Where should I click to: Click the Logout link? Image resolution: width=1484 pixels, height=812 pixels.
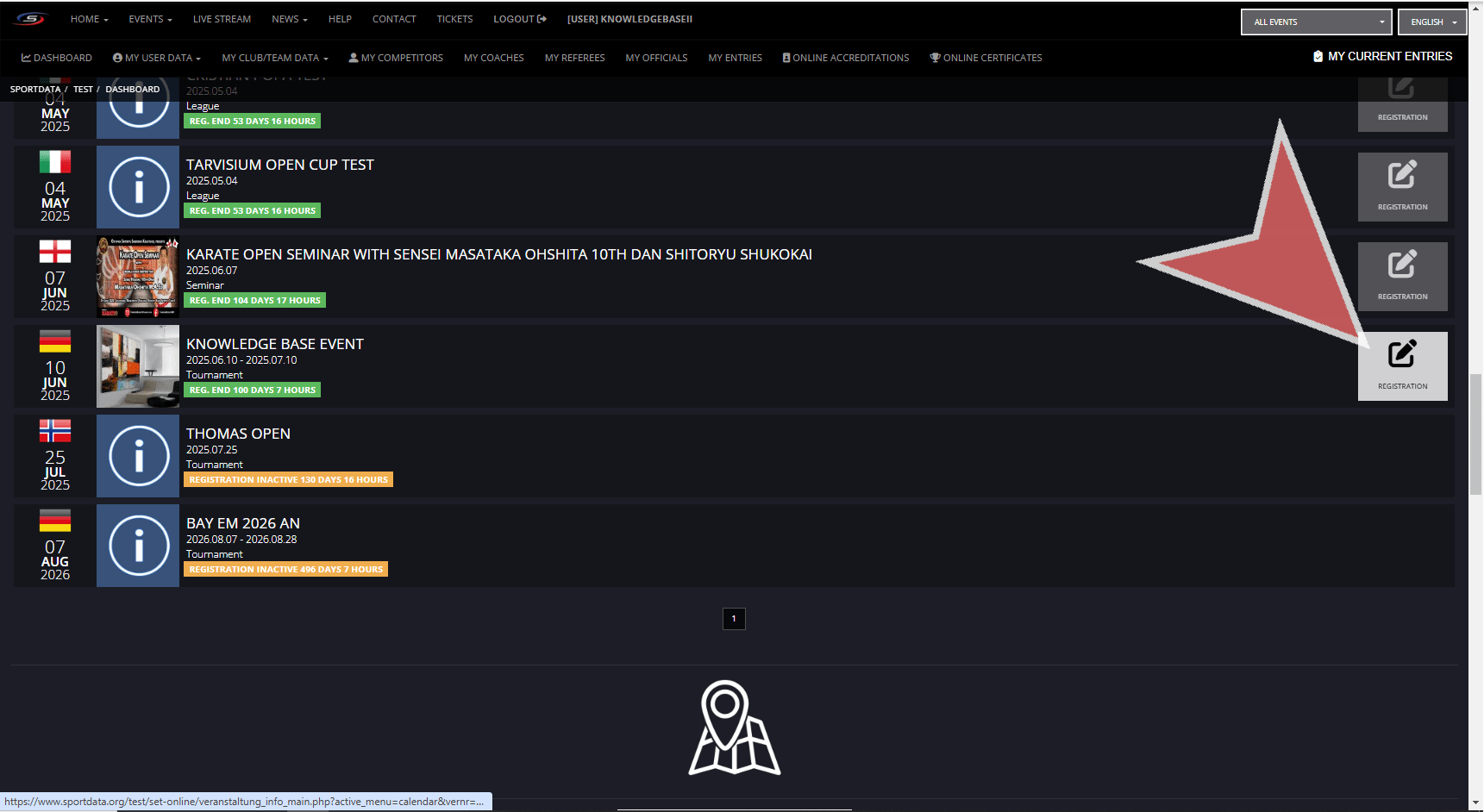[519, 19]
